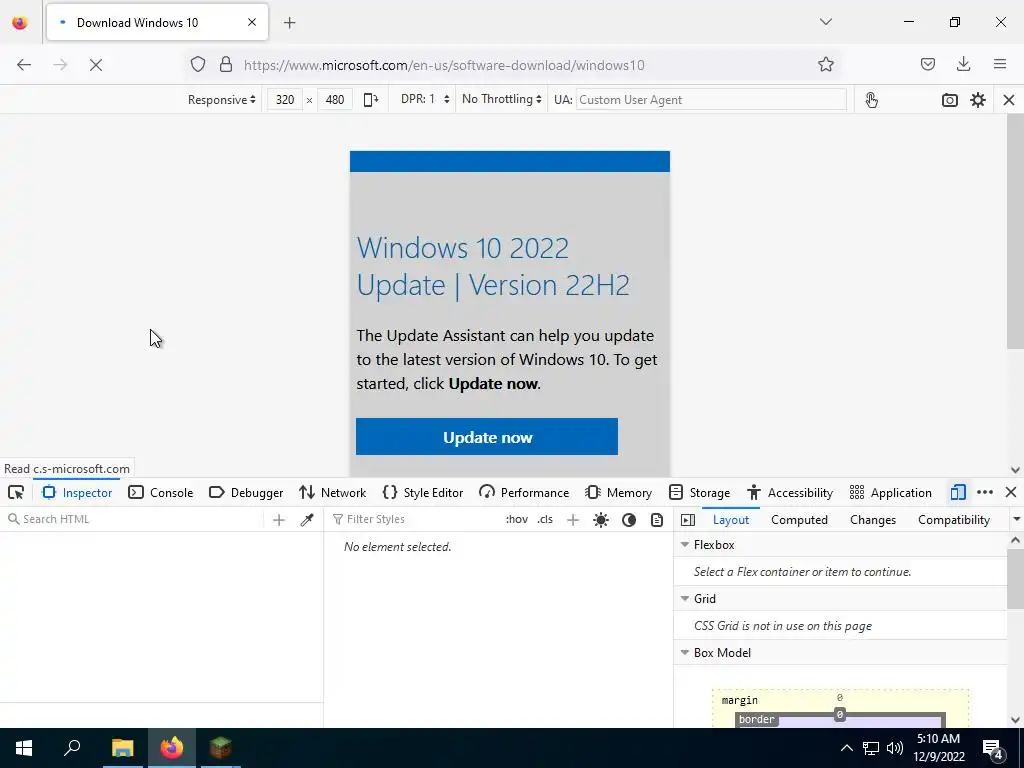Open the list all tabs dropdown
Viewport: 1024px width, 768px height.
825,22
